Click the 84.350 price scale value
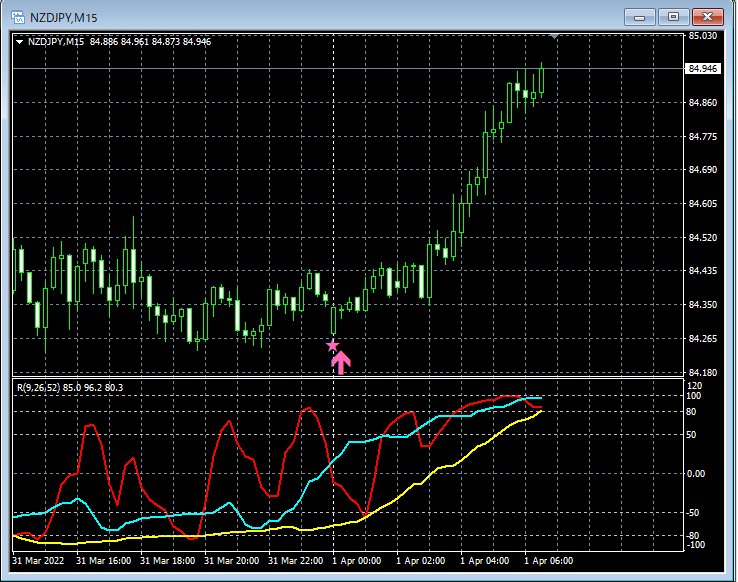The height and width of the screenshot is (582, 738). tap(703, 305)
